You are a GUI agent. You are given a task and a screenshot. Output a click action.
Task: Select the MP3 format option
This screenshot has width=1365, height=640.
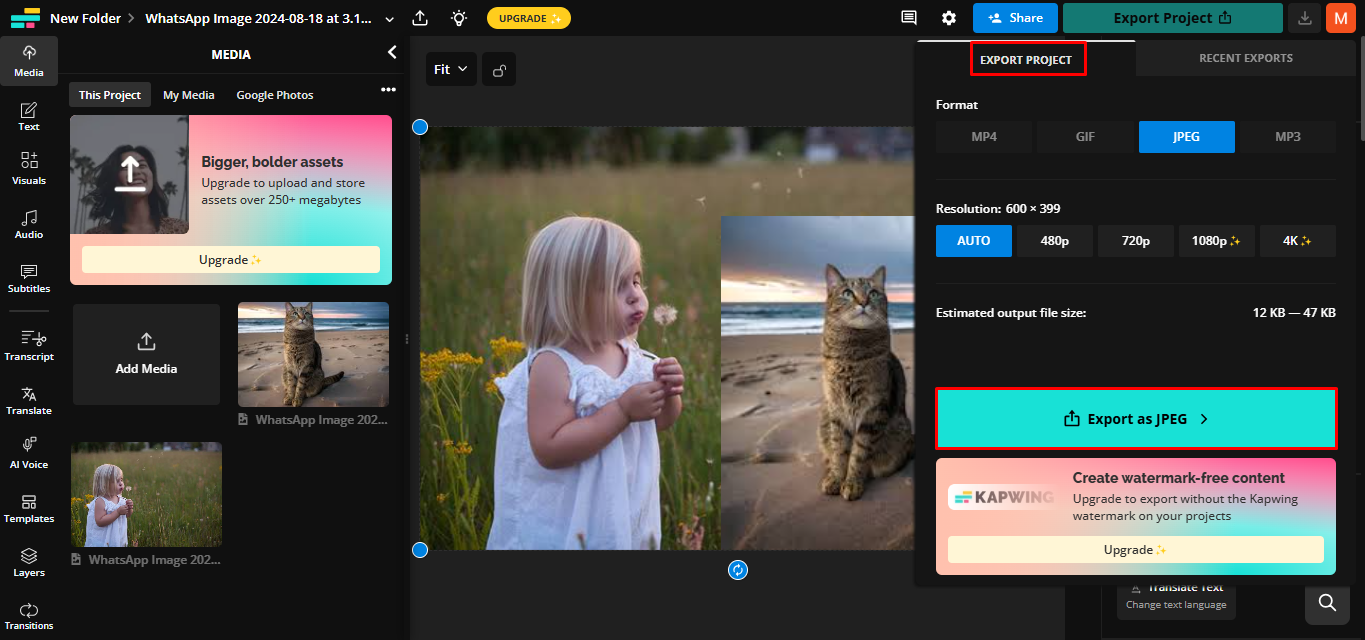point(1288,137)
